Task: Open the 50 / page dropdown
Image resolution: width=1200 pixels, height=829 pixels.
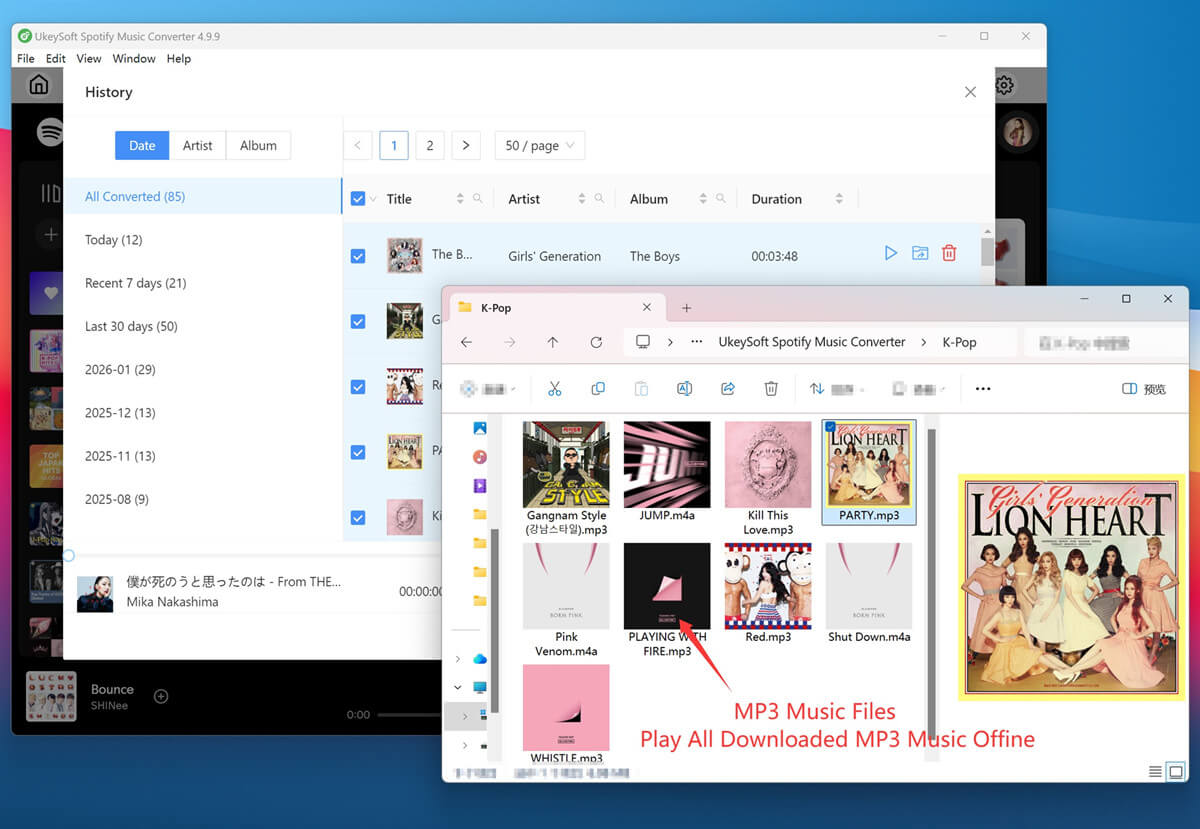Action: coord(539,145)
